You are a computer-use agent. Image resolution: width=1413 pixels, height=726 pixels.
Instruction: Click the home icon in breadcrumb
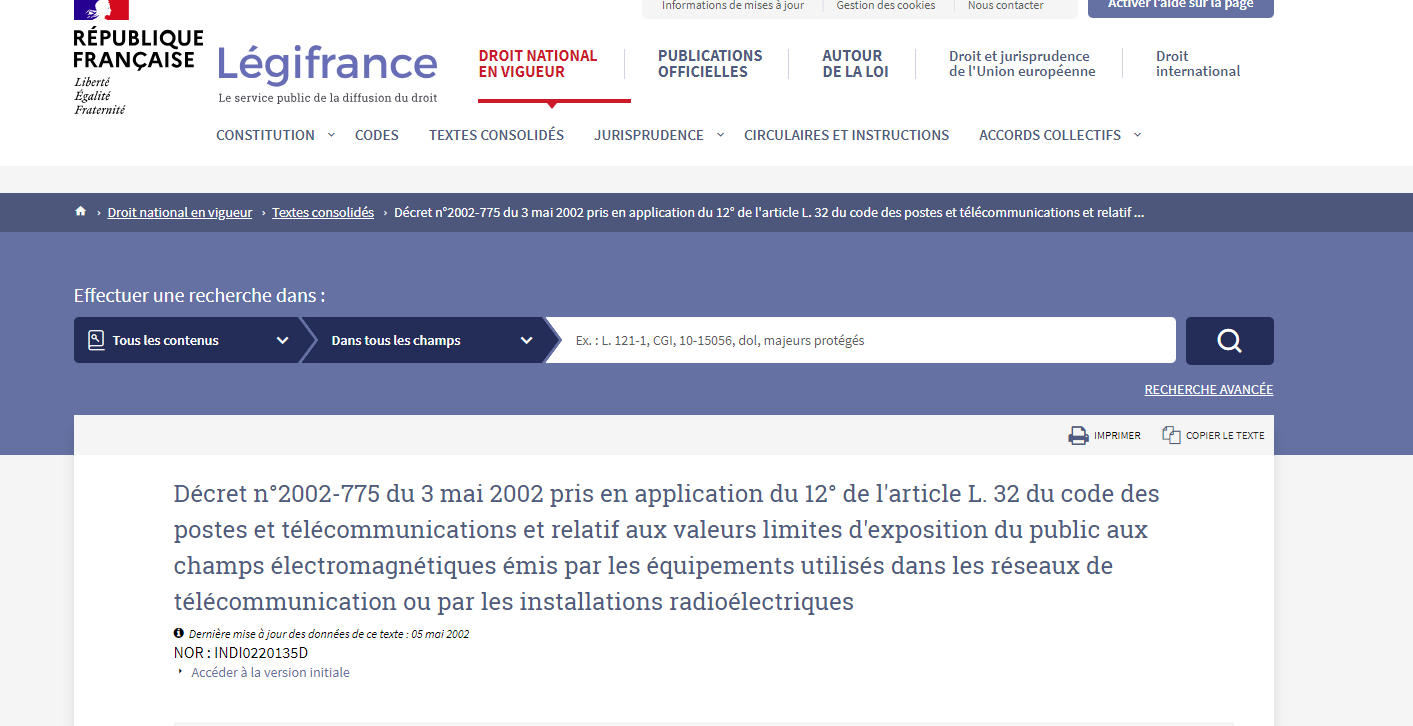click(x=80, y=212)
